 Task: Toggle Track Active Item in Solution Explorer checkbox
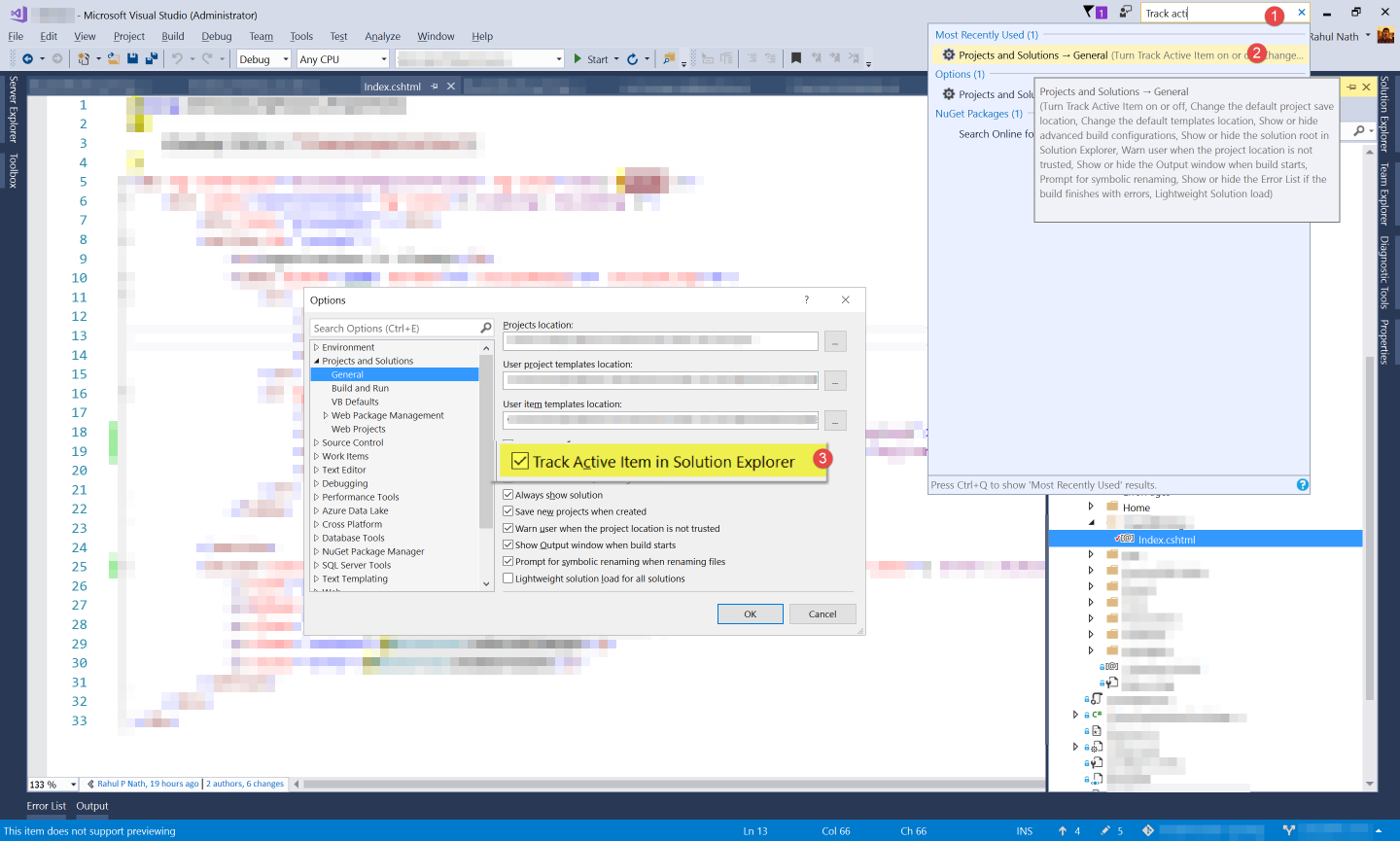coord(520,461)
